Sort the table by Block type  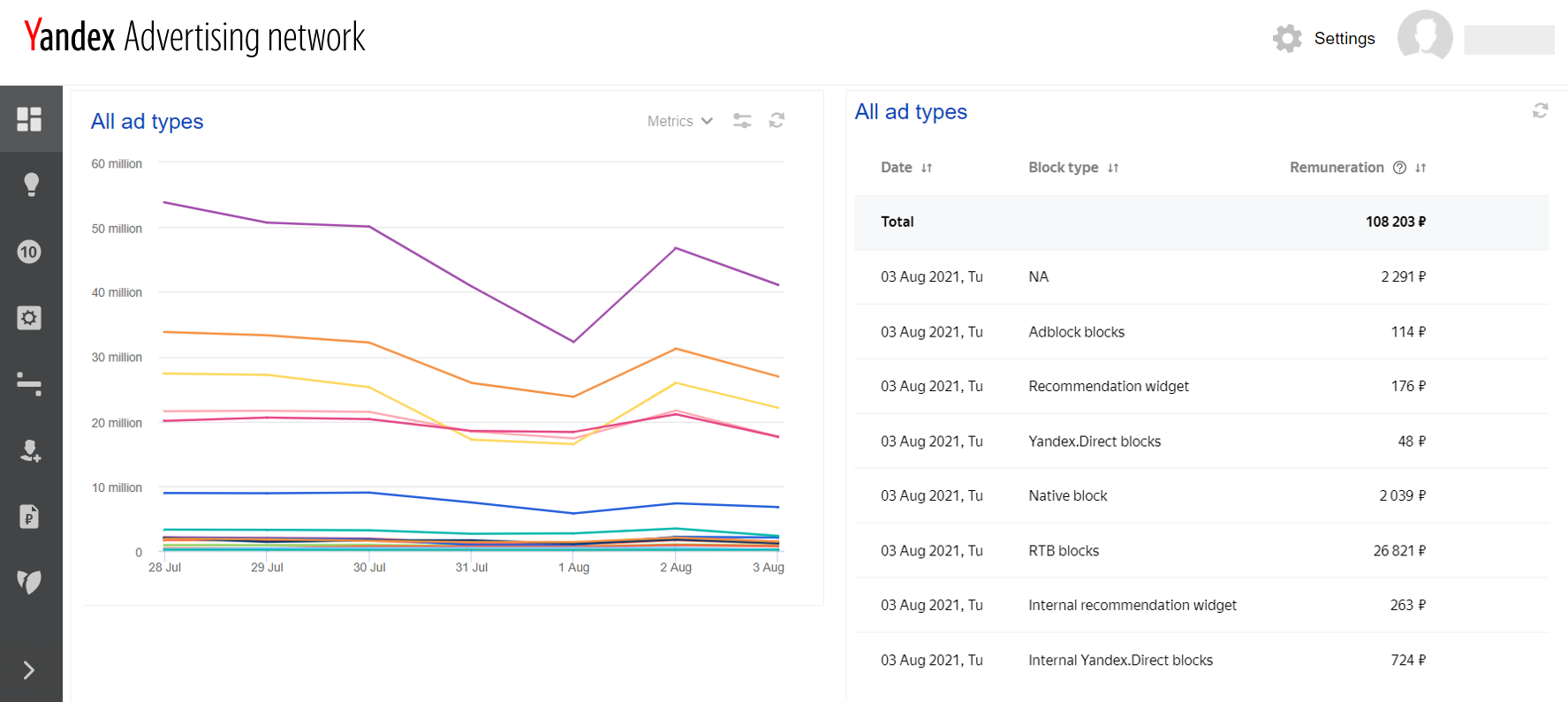coord(1113,168)
